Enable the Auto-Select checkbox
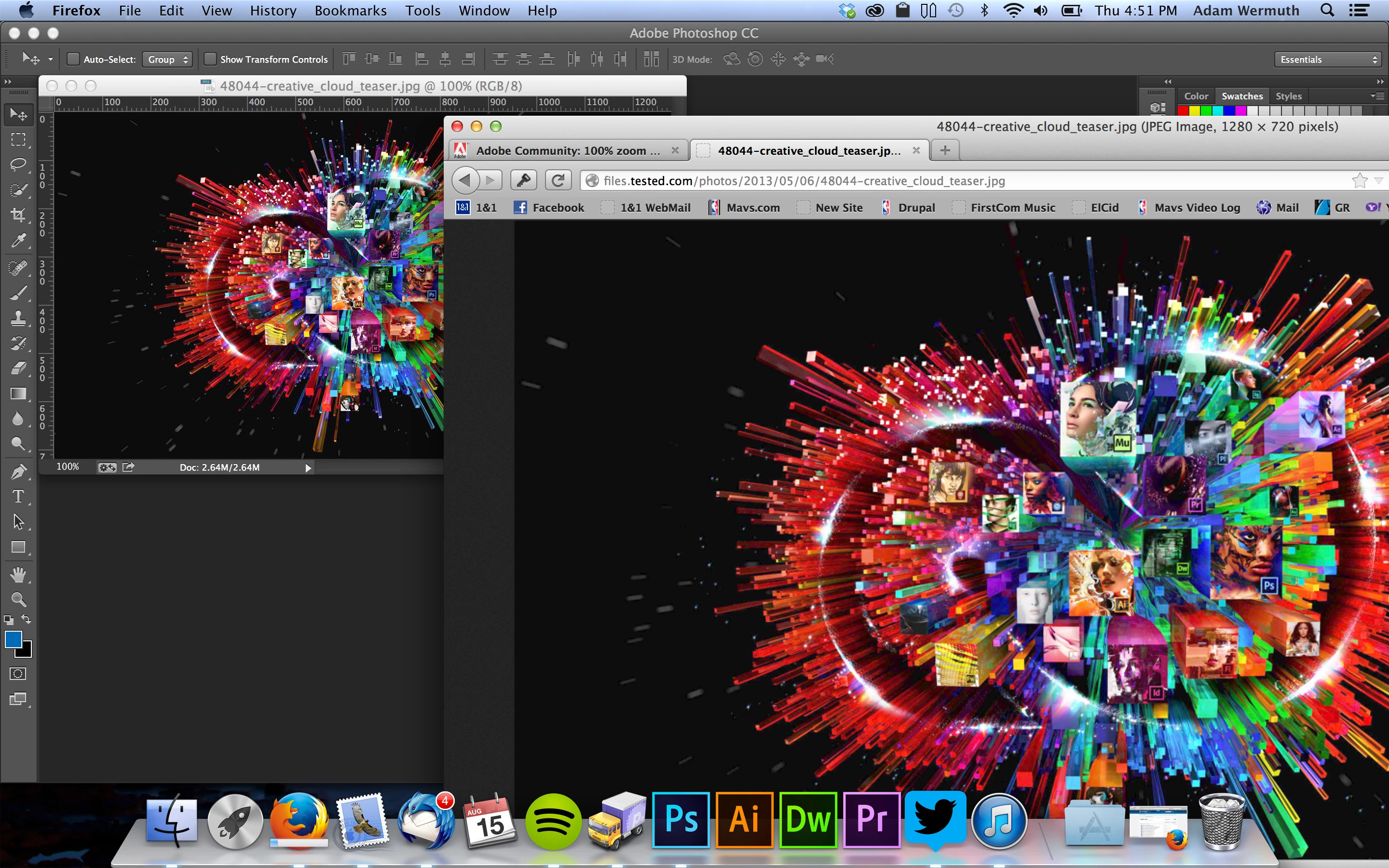The height and width of the screenshot is (868, 1389). 73,59
